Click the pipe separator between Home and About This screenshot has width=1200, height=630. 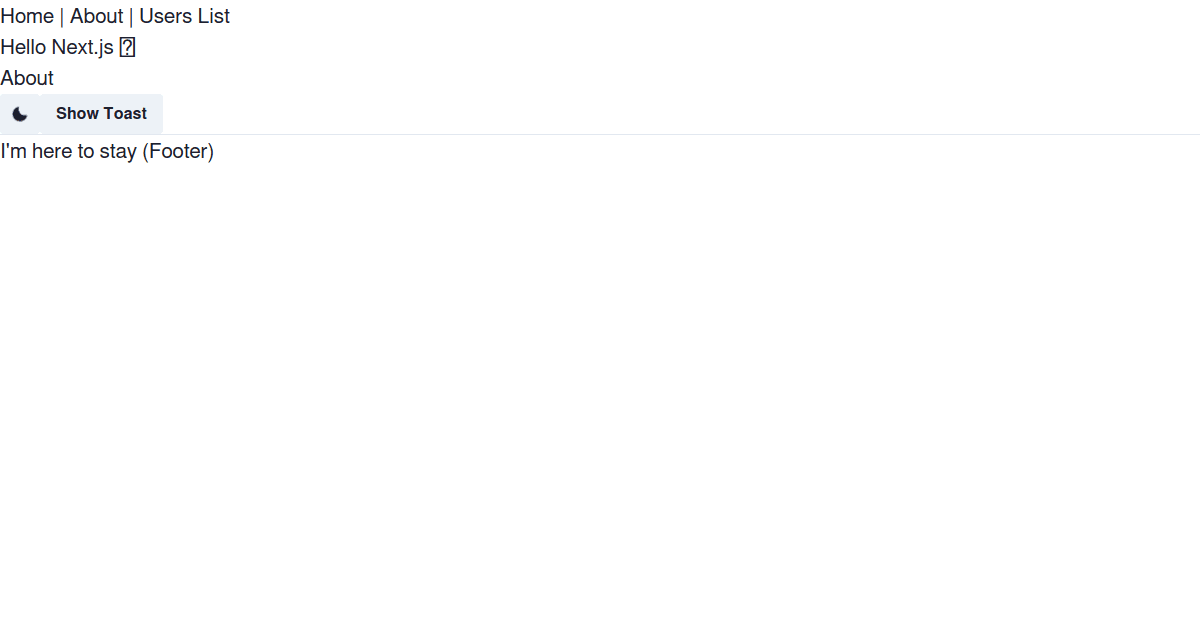pos(62,16)
